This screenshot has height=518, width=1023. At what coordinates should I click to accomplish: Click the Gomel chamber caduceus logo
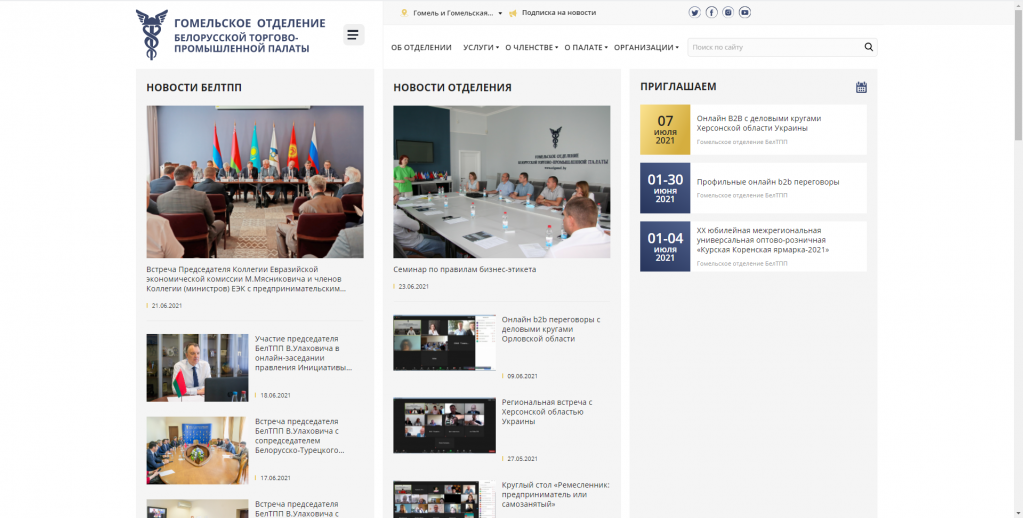click(x=151, y=35)
